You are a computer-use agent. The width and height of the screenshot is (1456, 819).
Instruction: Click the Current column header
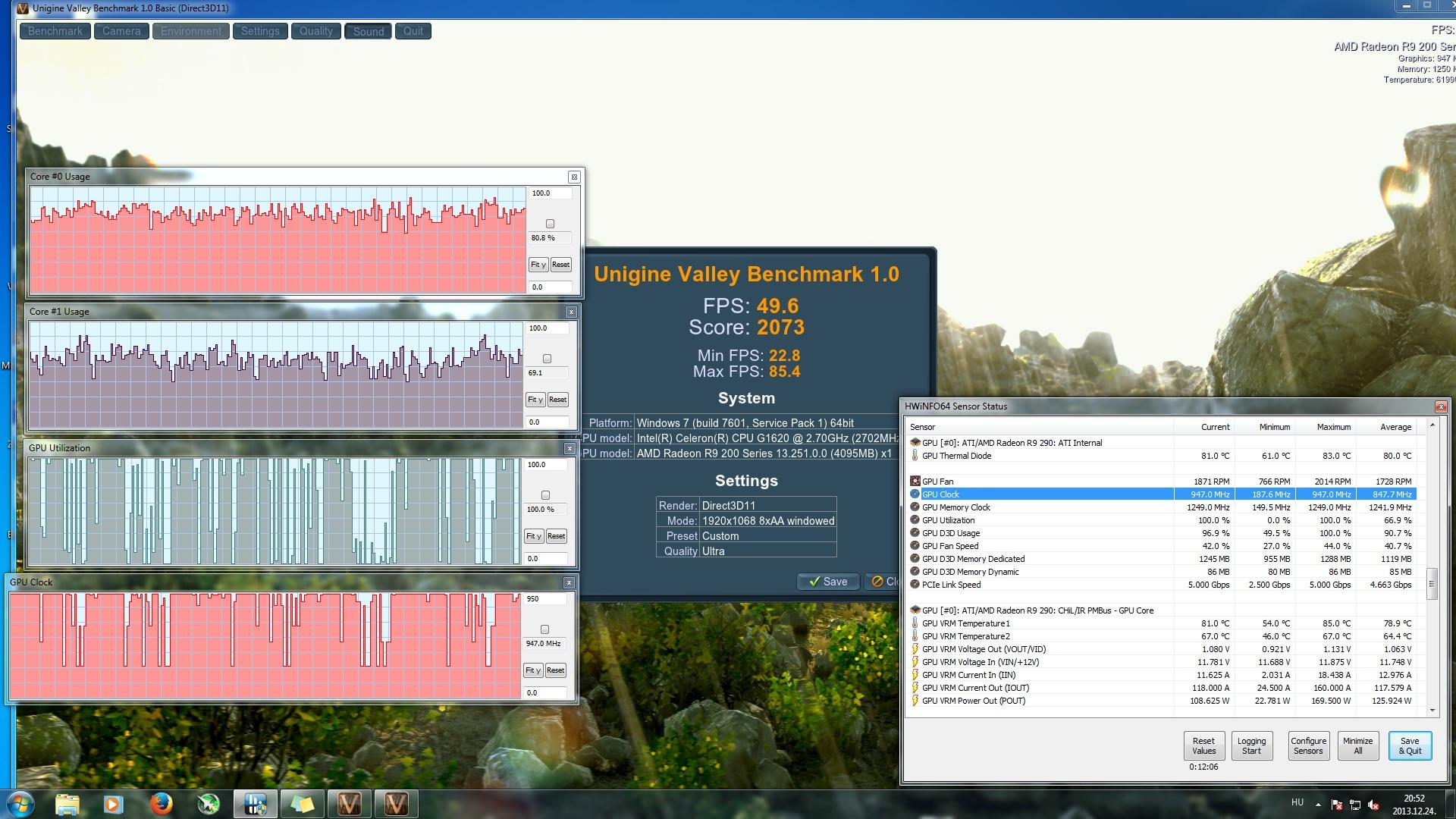coord(1205,427)
